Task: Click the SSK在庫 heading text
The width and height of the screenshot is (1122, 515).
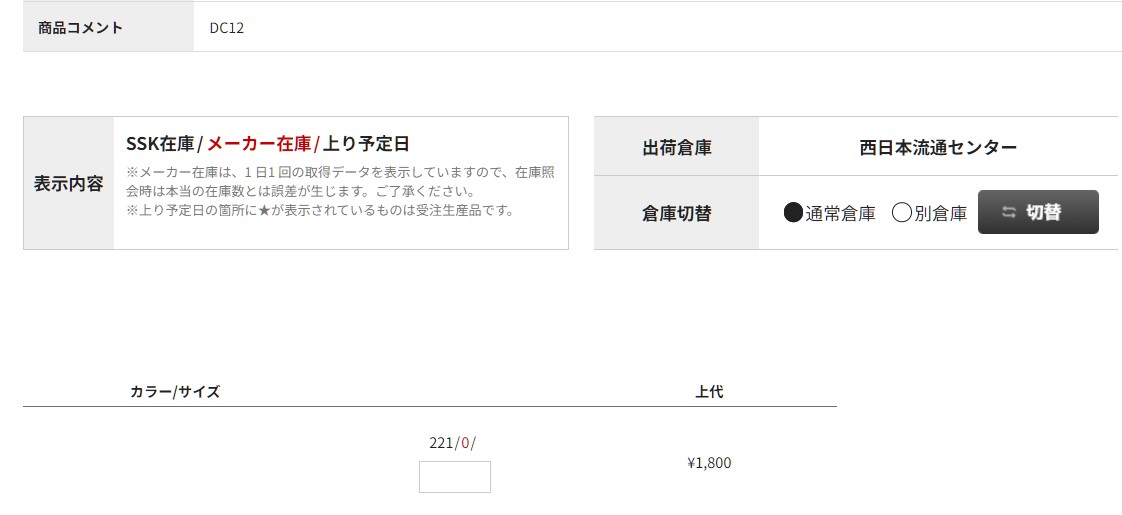Action: click(160, 144)
